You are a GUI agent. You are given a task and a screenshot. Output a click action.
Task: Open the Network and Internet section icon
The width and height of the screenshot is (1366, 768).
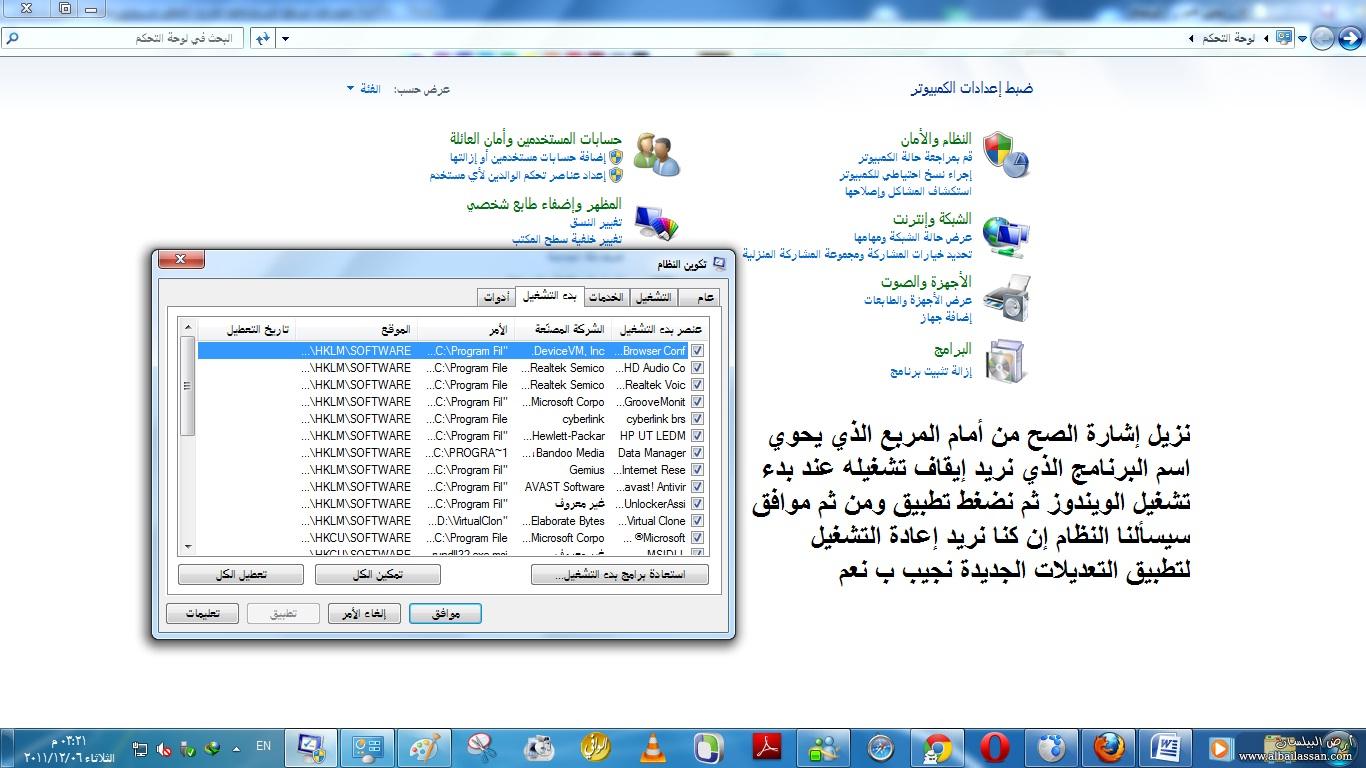(x=1007, y=235)
